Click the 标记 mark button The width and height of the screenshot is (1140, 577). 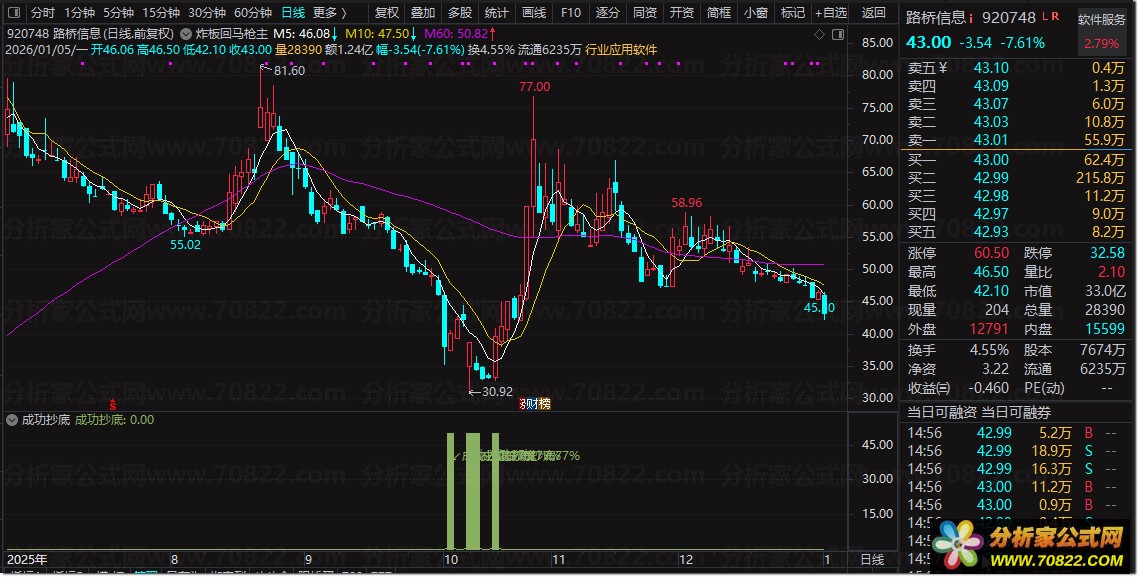point(792,12)
